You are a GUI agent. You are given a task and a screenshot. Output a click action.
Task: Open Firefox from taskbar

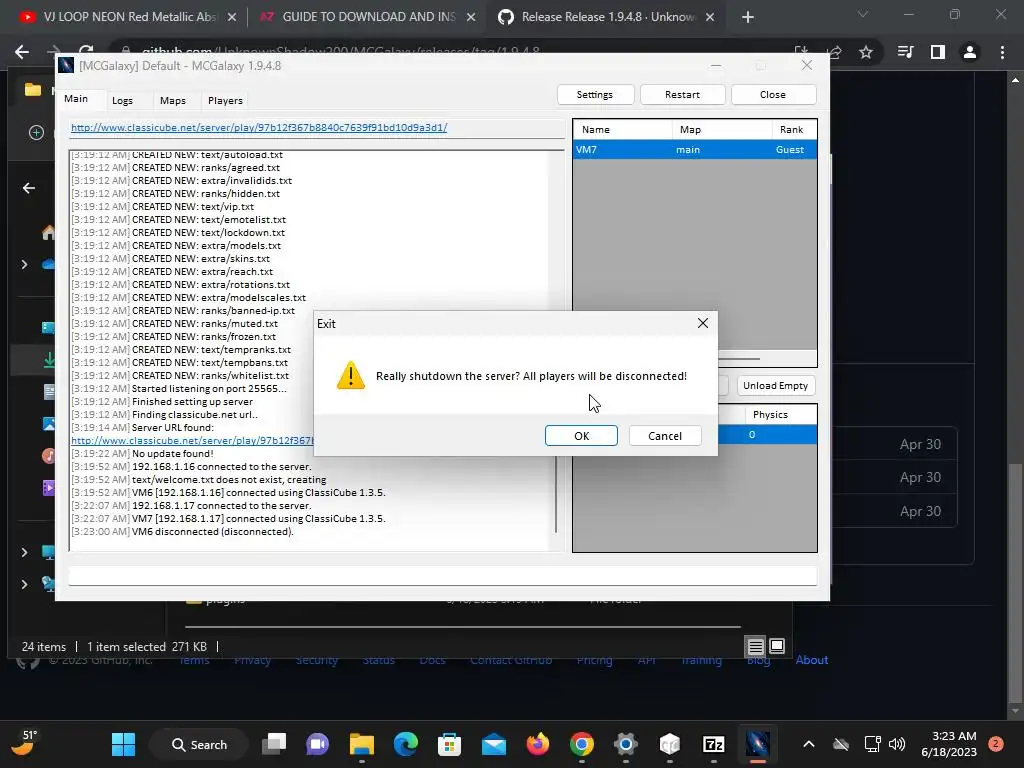(537, 744)
